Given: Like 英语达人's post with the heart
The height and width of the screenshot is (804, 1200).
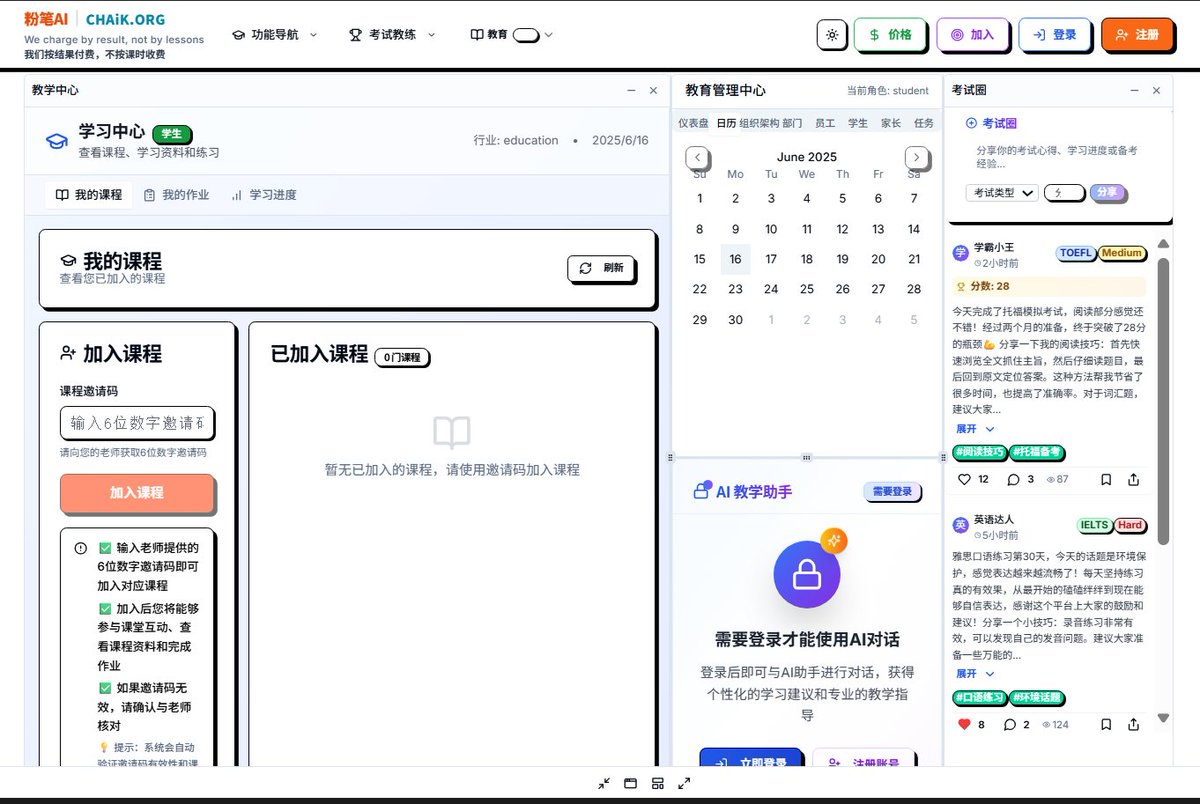Looking at the screenshot, I should pyautogui.click(x=962, y=724).
